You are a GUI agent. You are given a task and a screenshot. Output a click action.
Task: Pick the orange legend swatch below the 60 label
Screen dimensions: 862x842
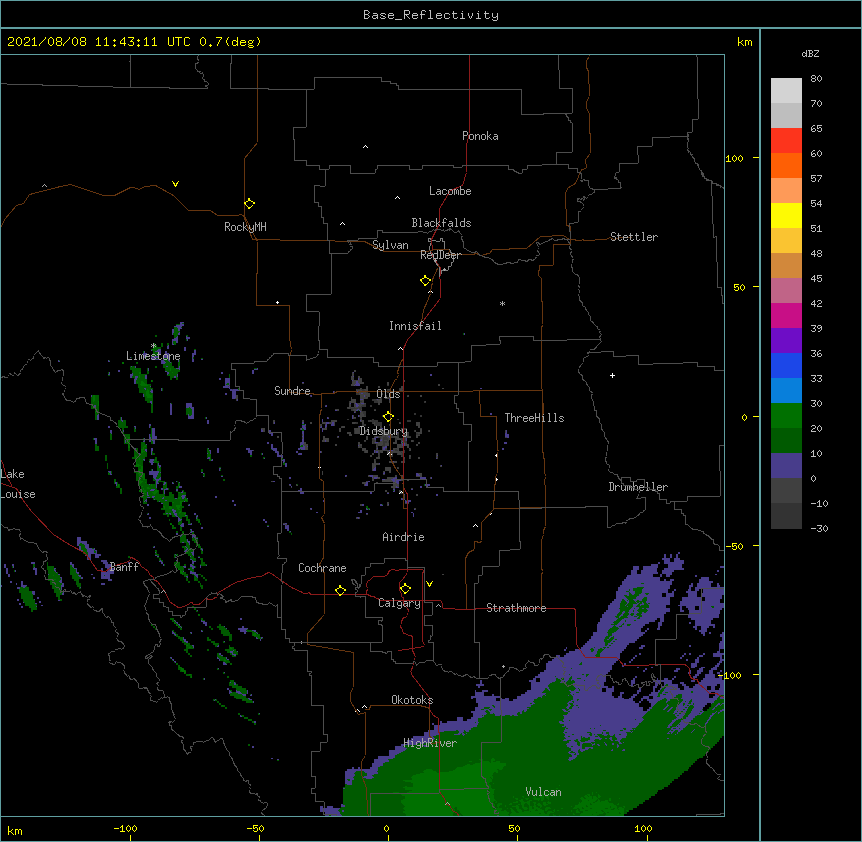786,165
